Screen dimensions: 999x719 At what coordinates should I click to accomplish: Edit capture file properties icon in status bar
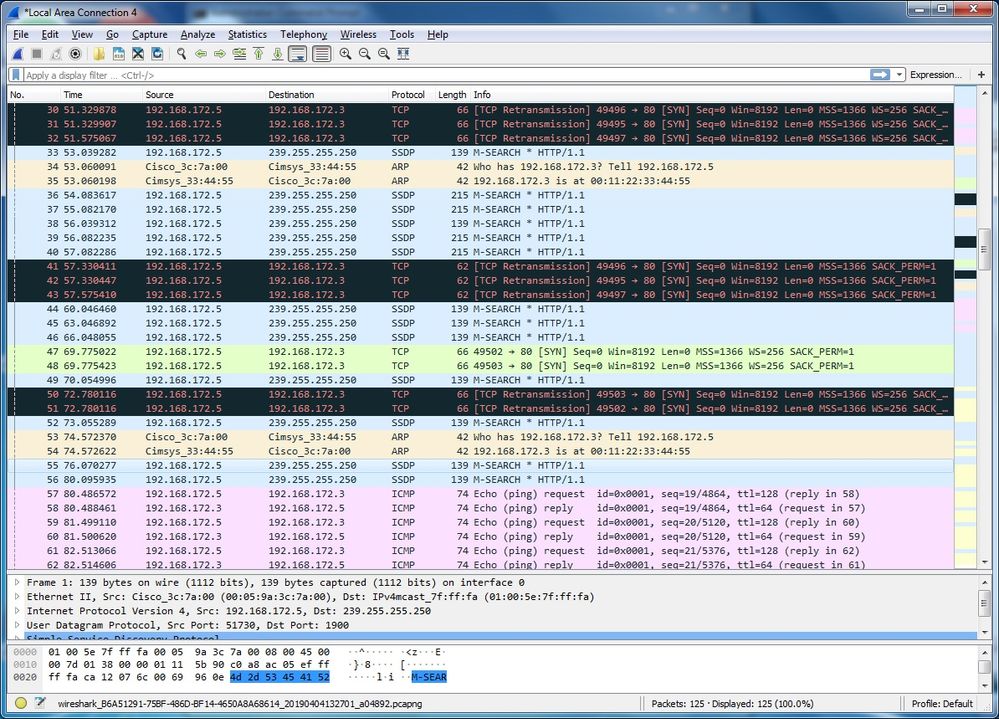40,703
